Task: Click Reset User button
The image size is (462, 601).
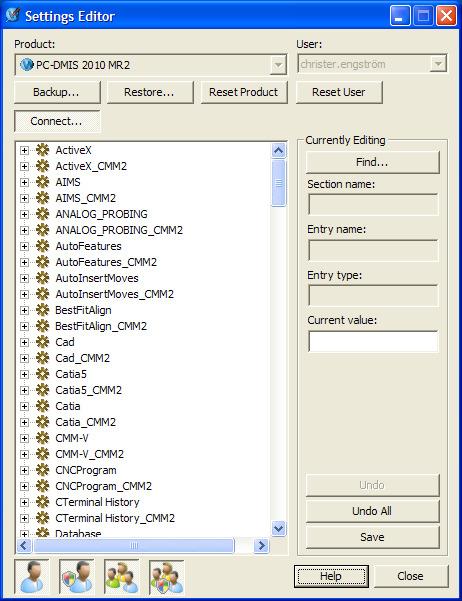Action: pyautogui.click(x=339, y=92)
